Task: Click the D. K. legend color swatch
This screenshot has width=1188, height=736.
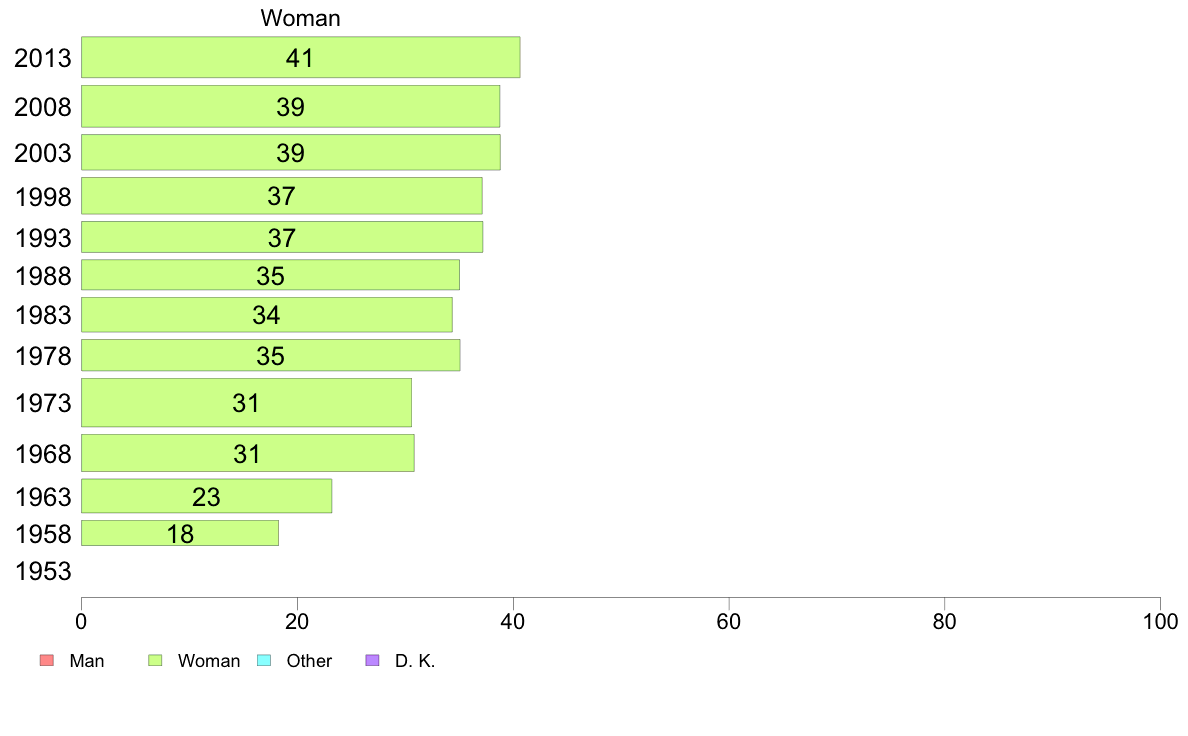Action: pyautogui.click(x=372, y=660)
